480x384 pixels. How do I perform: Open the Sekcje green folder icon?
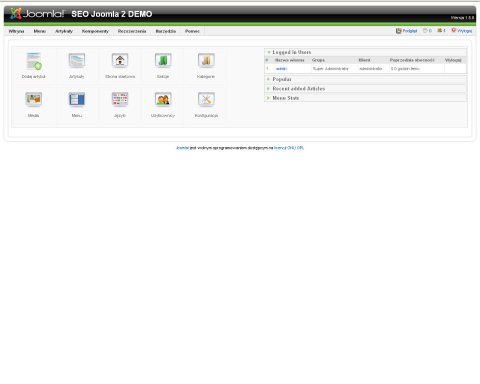click(163, 61)
